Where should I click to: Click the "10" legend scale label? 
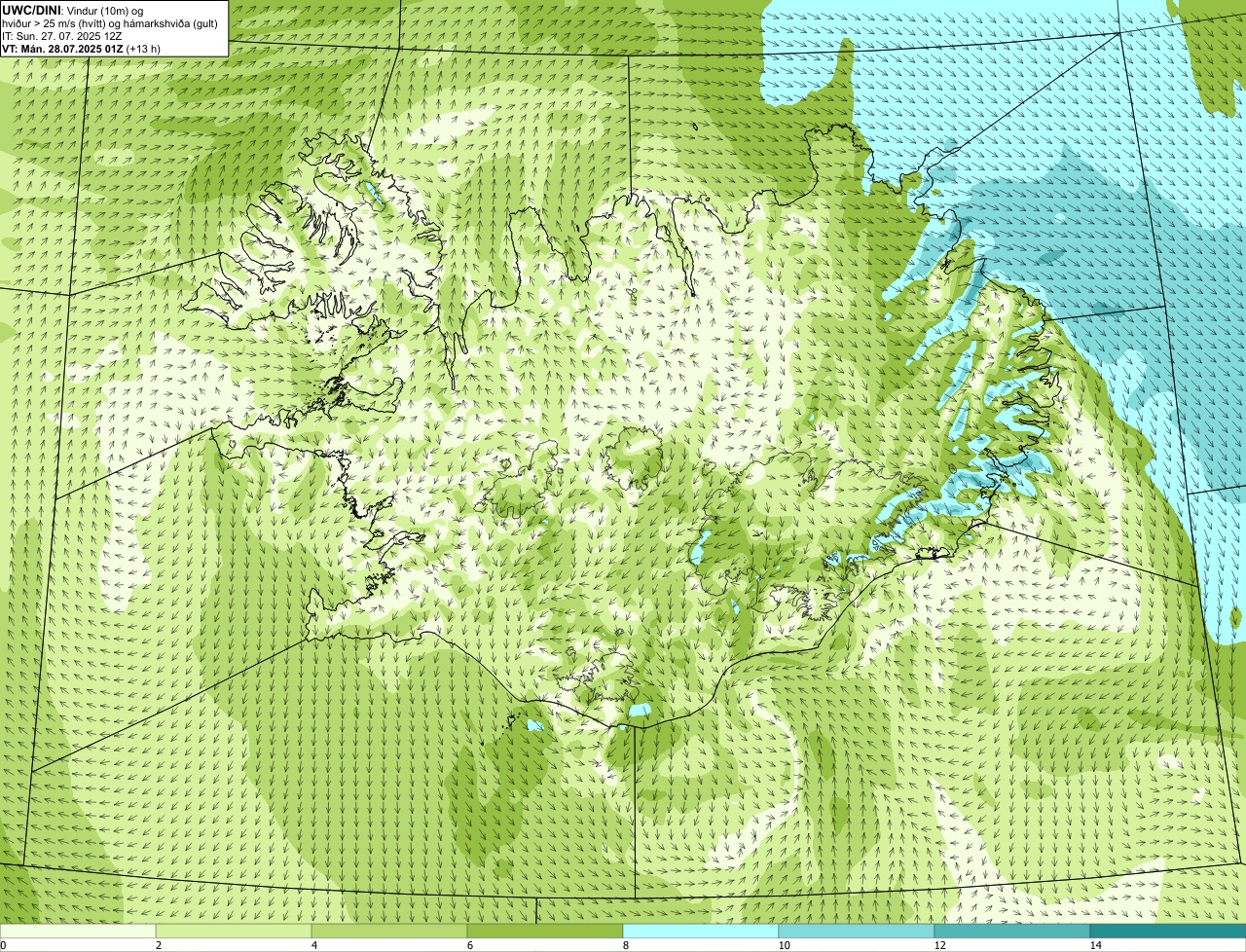coord(784,945)
